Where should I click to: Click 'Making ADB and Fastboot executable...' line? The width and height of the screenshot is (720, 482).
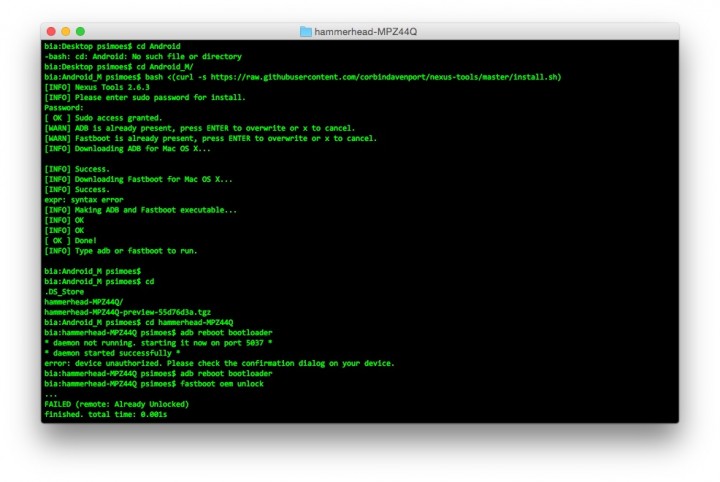coord(141,210)
